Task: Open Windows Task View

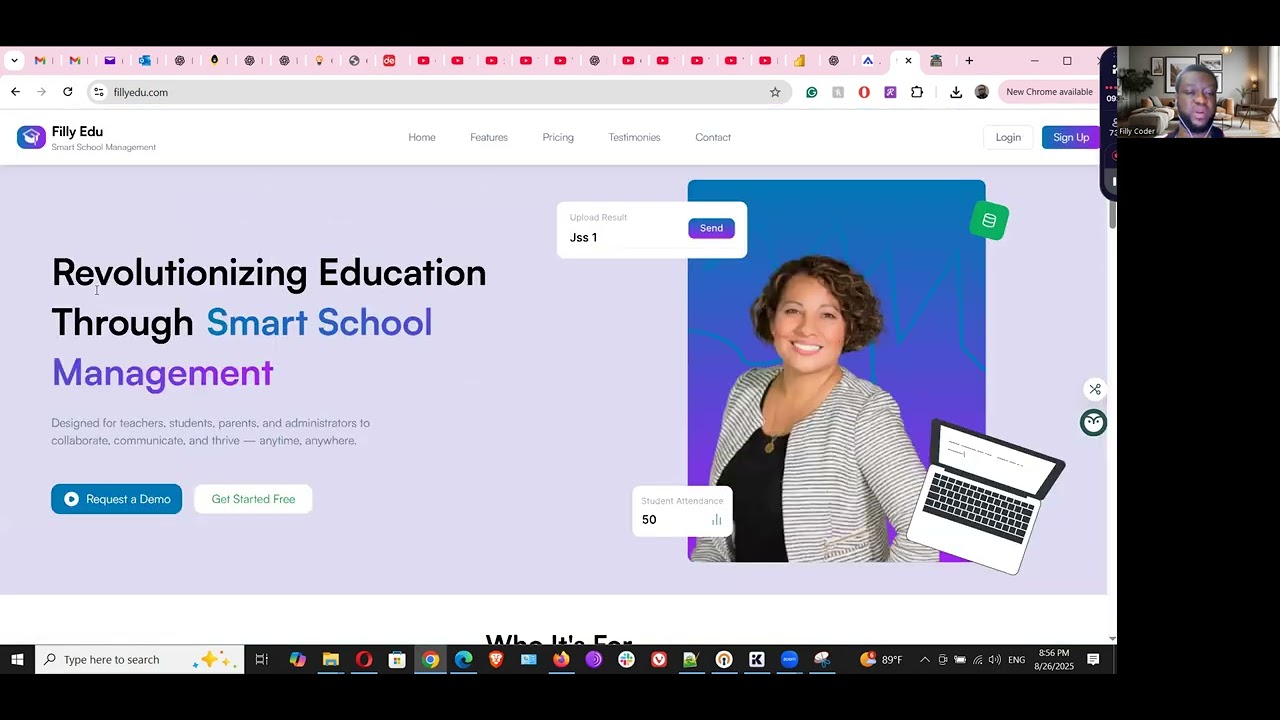Action: pyautogui.click(x=262, y=659)
